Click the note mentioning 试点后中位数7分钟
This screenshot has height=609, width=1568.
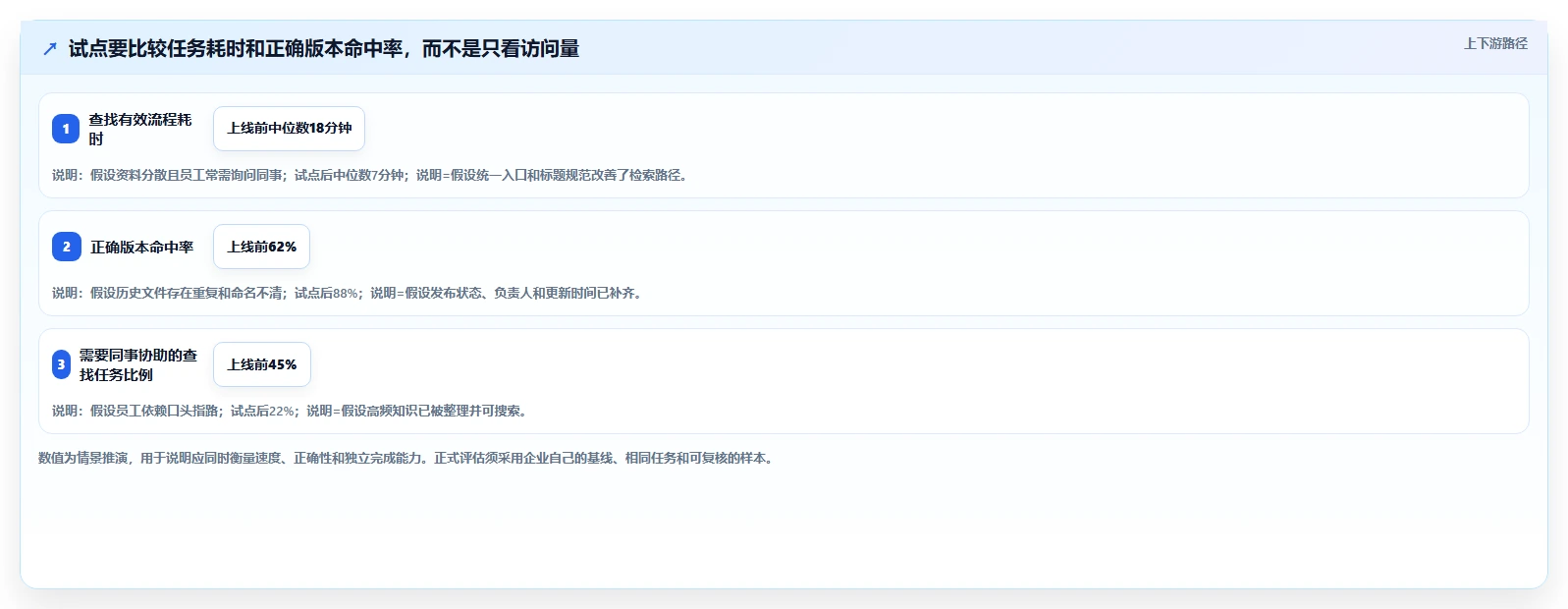(x=372, y=175)
